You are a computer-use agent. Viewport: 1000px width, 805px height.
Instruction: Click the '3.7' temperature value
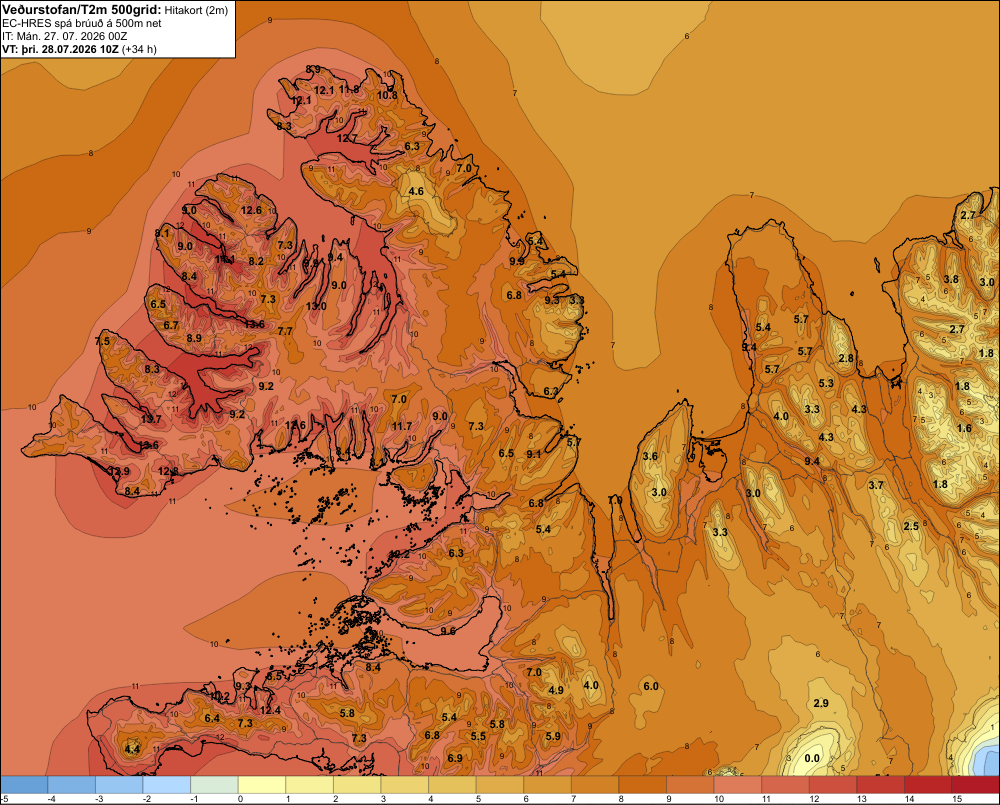(876, 485)
